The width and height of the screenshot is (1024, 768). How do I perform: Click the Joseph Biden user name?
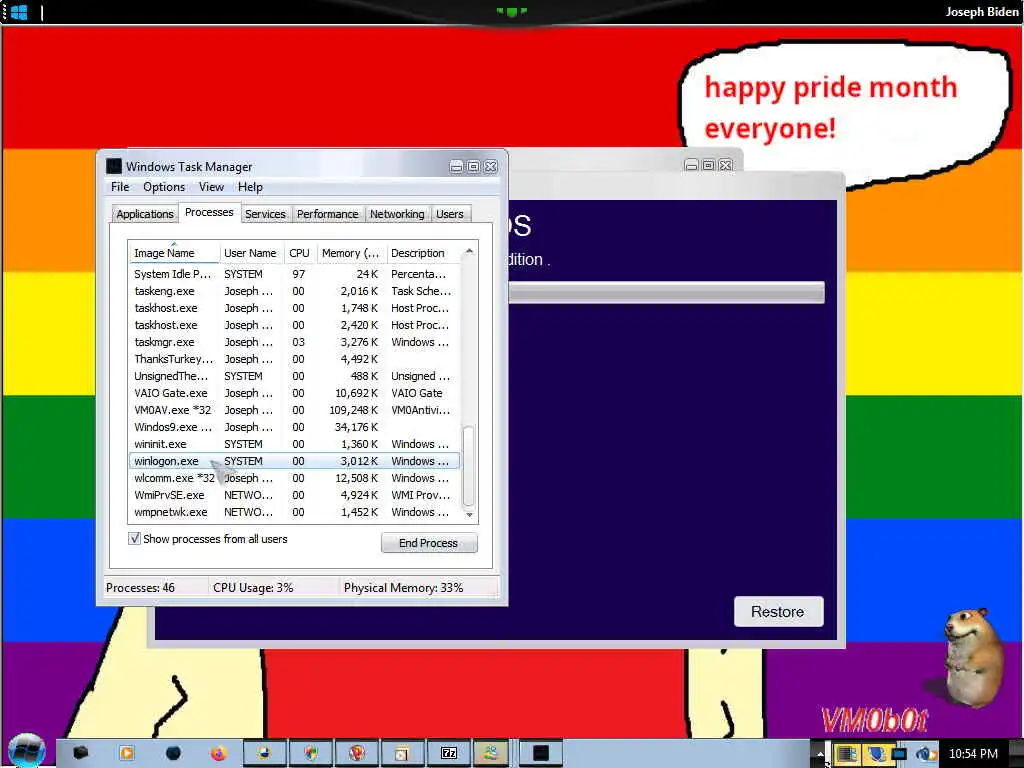(982, 11)
